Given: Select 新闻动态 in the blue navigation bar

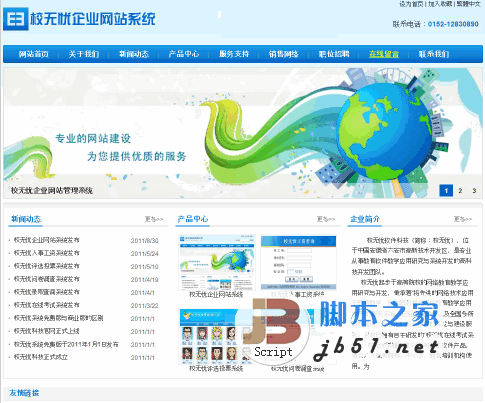Looking at the screenshot, I should pyautogui.click(x=134, y=54).
